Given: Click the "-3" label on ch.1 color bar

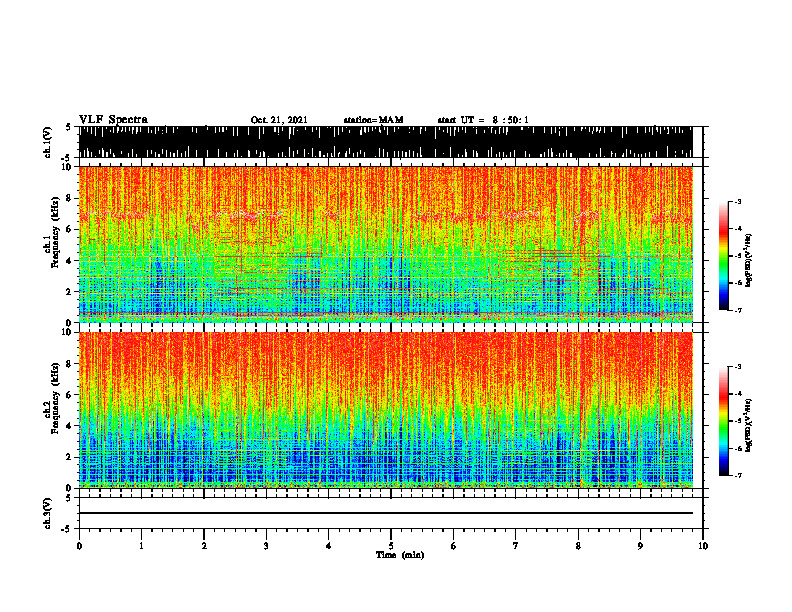Looking at the screenshot, I should tap(738, 201).
